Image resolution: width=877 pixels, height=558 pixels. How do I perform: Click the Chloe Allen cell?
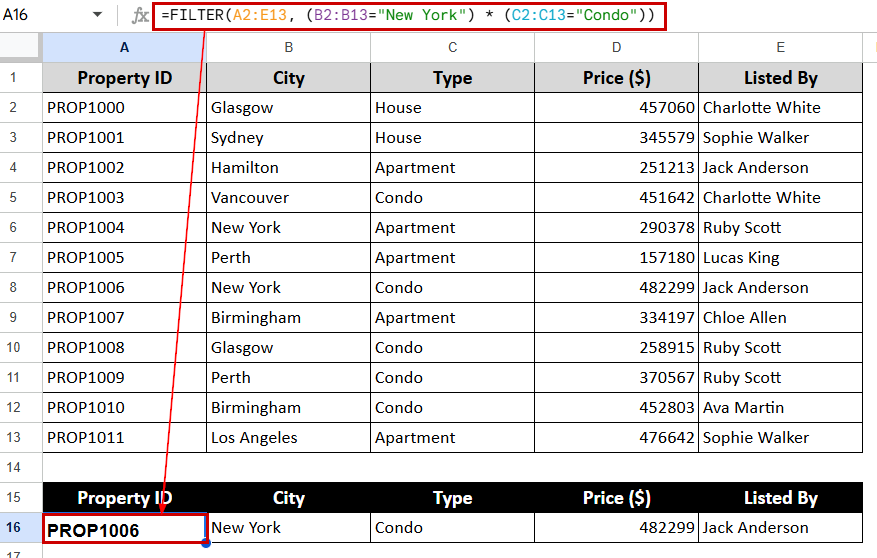(x=780, y=318)
